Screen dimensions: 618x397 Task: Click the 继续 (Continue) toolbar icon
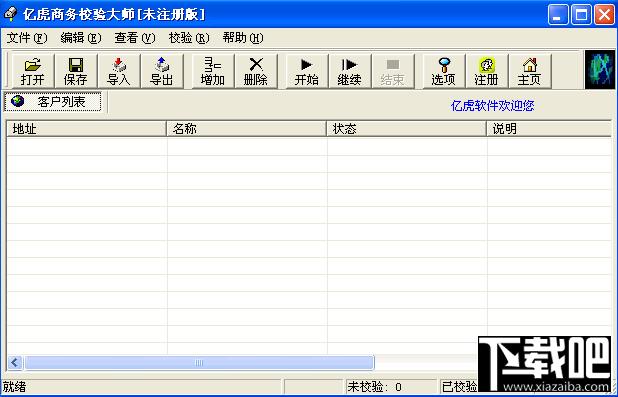pos(350,71)
